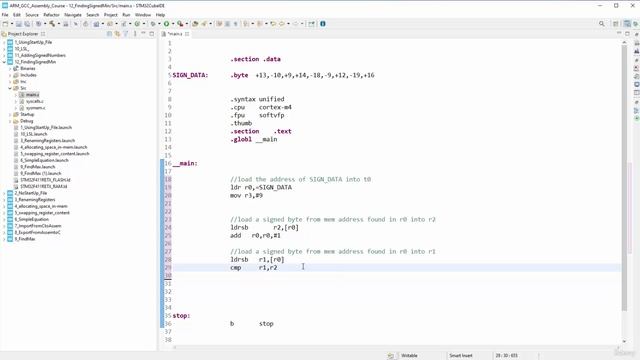Toggle Link with Editor in Project Explorer
This screenshot has height=360, width=640.
click(118, 34)
